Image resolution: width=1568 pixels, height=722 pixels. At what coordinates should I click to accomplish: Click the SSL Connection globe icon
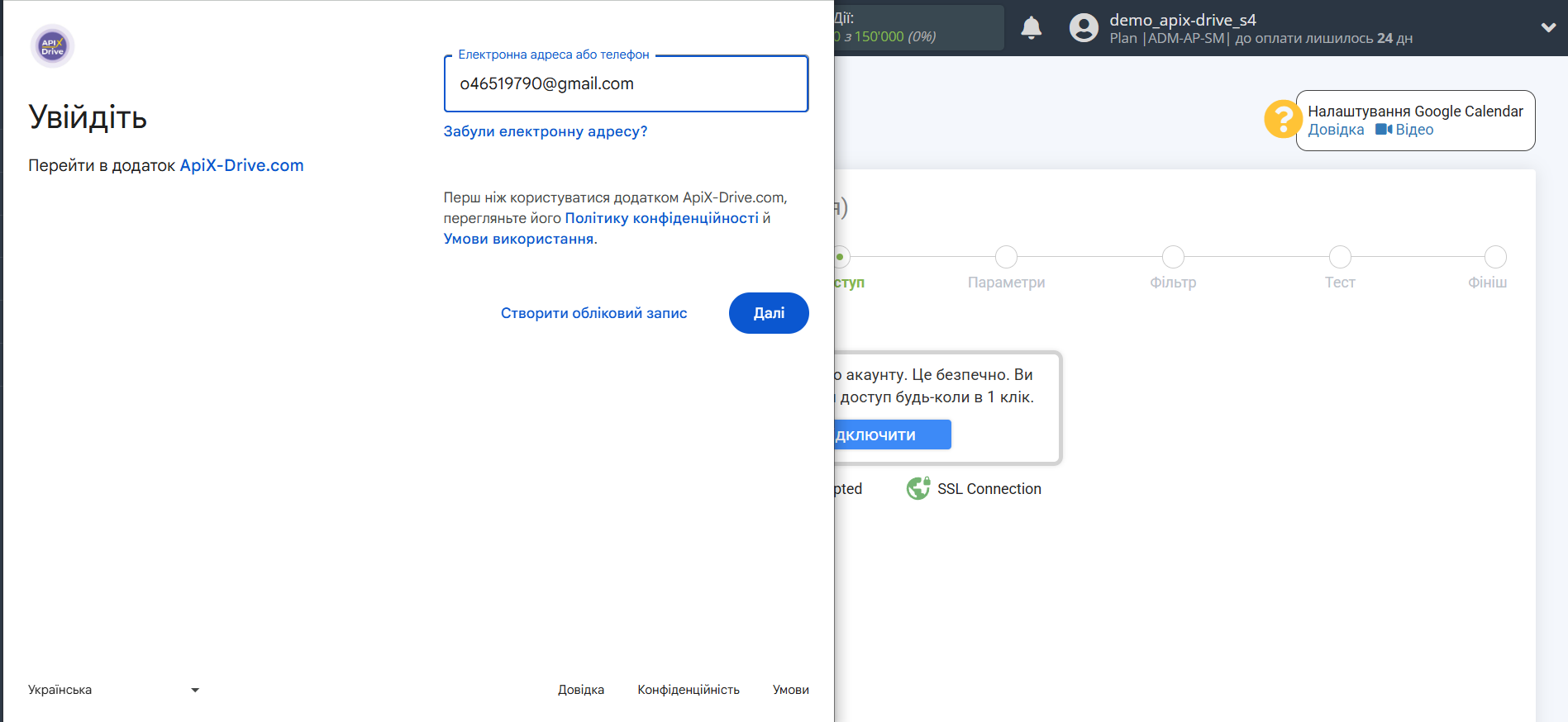point(918,489)
